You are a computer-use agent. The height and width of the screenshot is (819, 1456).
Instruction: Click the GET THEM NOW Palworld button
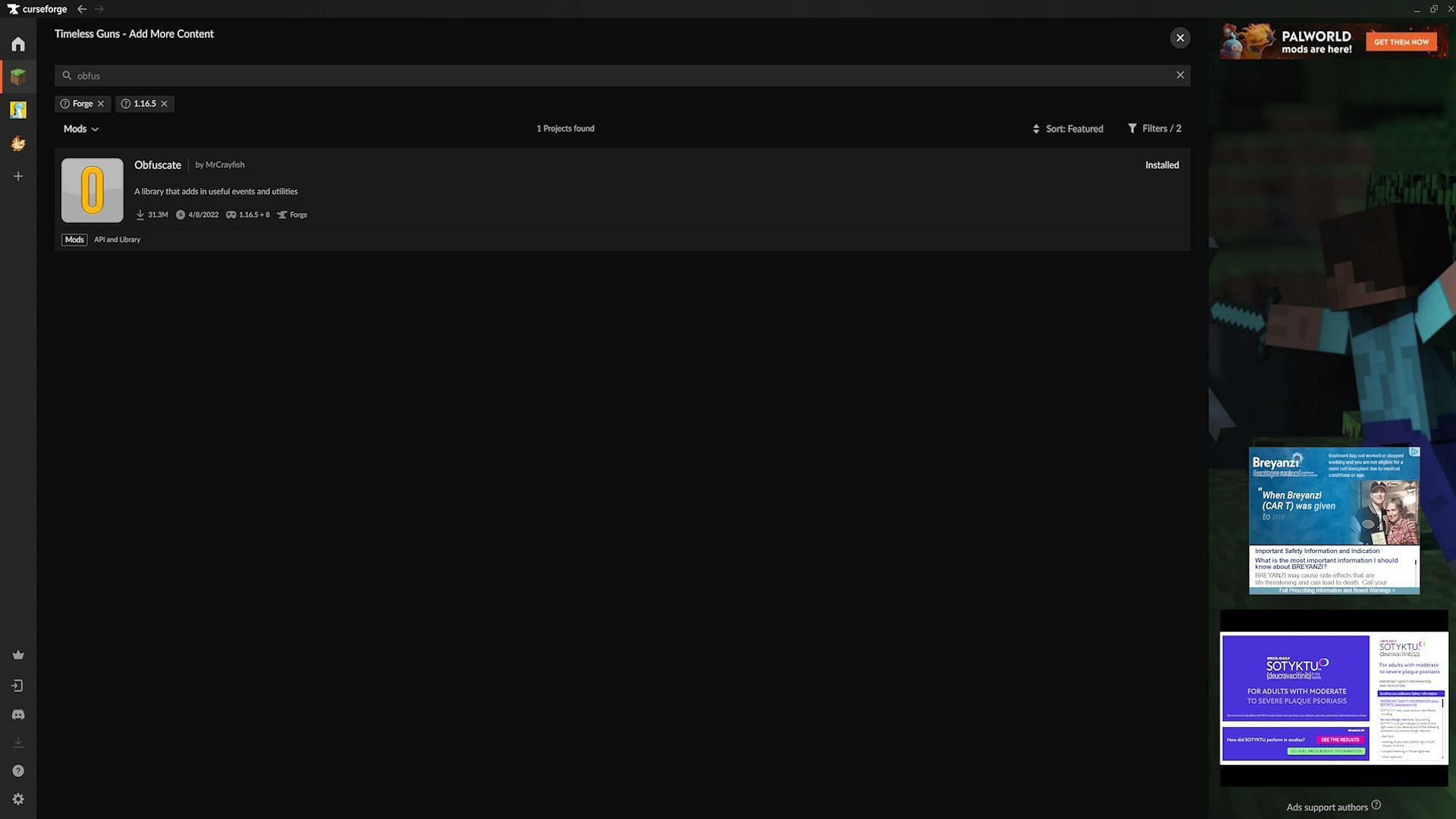(x=1401, y=40)
